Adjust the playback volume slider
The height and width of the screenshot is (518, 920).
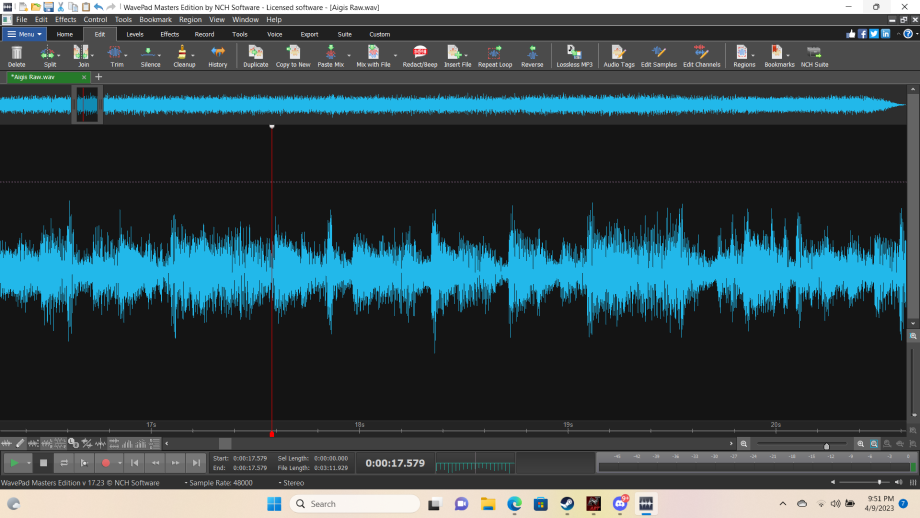(879, 482)
